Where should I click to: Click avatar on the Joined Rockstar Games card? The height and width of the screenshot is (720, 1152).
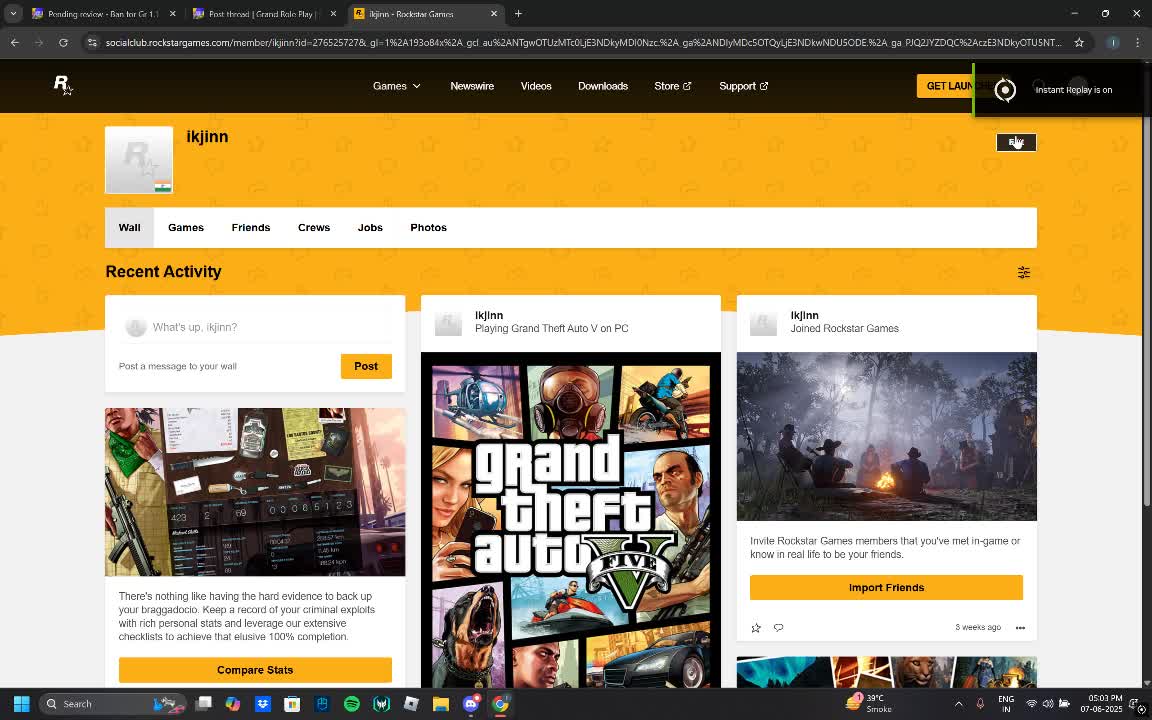(763, 323)
